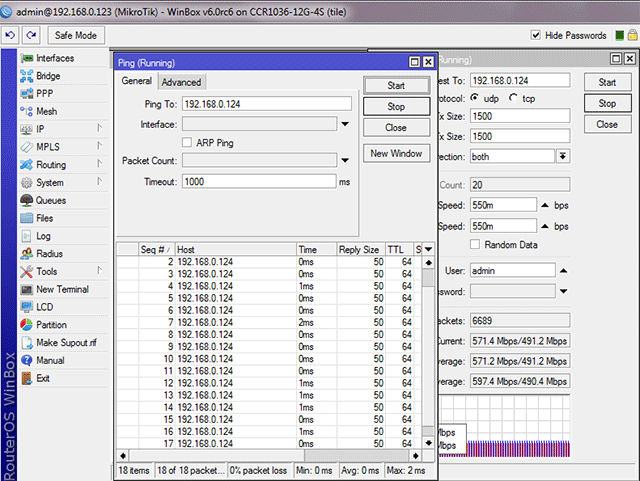Enable the ARP Ping checkbox
Viewport: 640px width, 481px height.
coord(187,143)
